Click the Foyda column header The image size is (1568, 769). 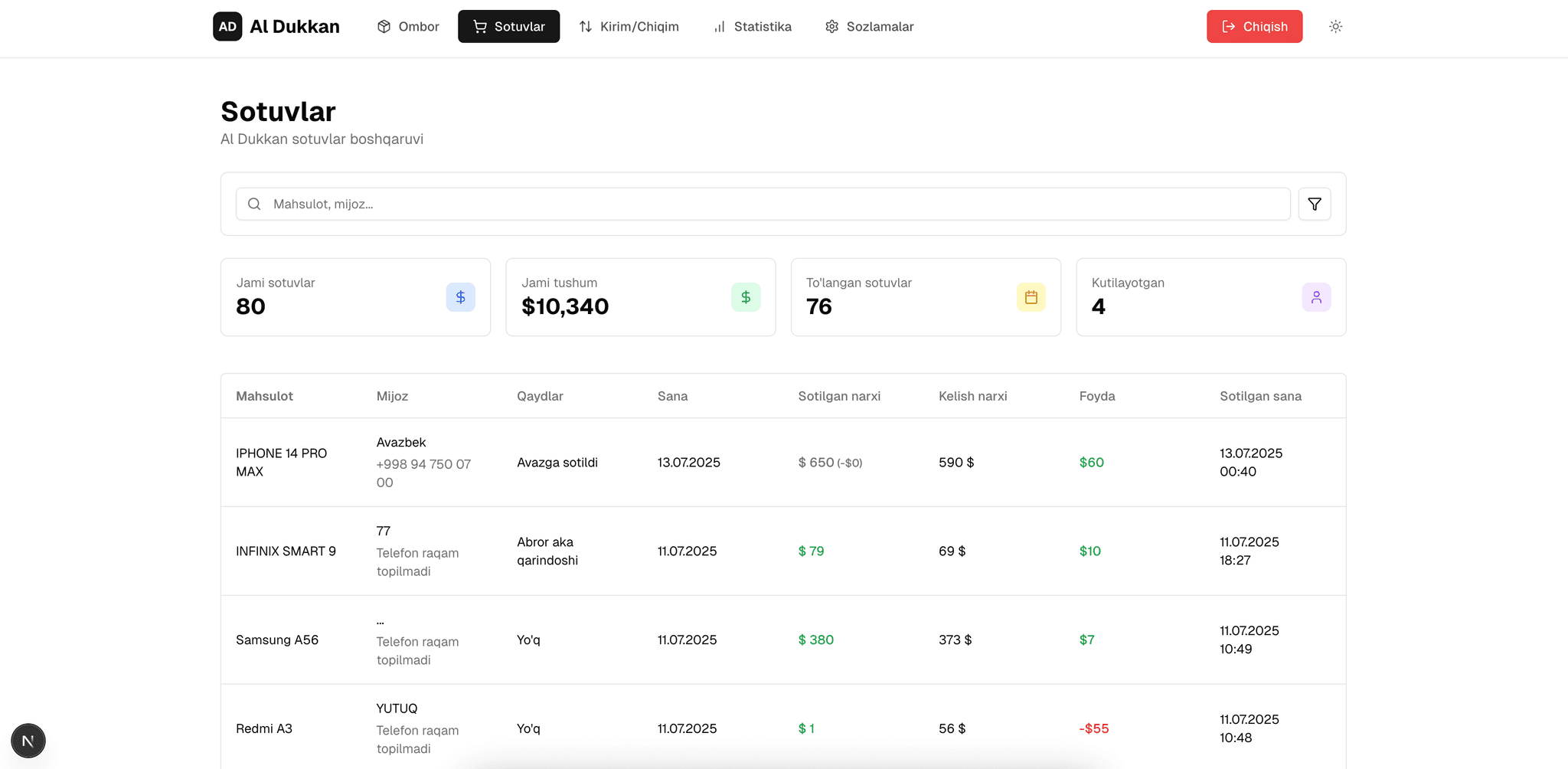click(1096, 396)
